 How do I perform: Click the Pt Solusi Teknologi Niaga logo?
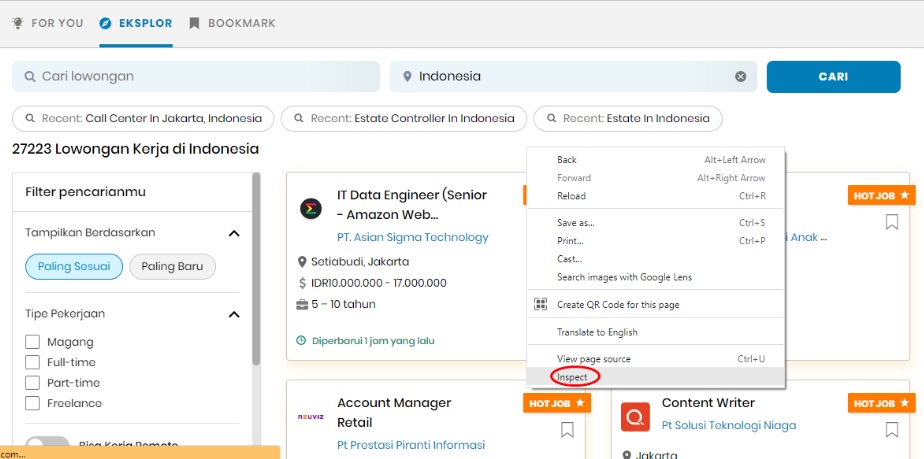coord(635,416)
